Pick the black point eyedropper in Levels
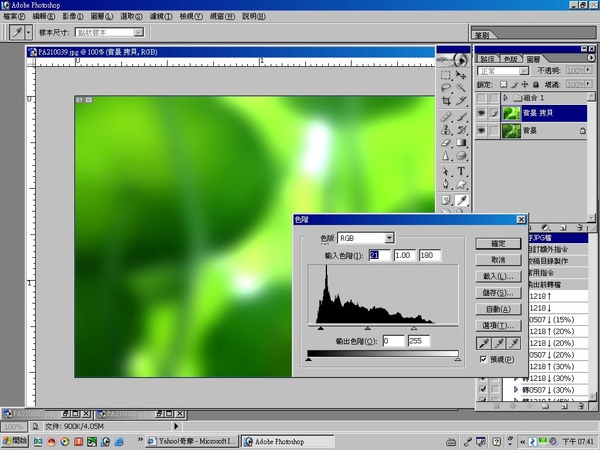 click(484, 343)
